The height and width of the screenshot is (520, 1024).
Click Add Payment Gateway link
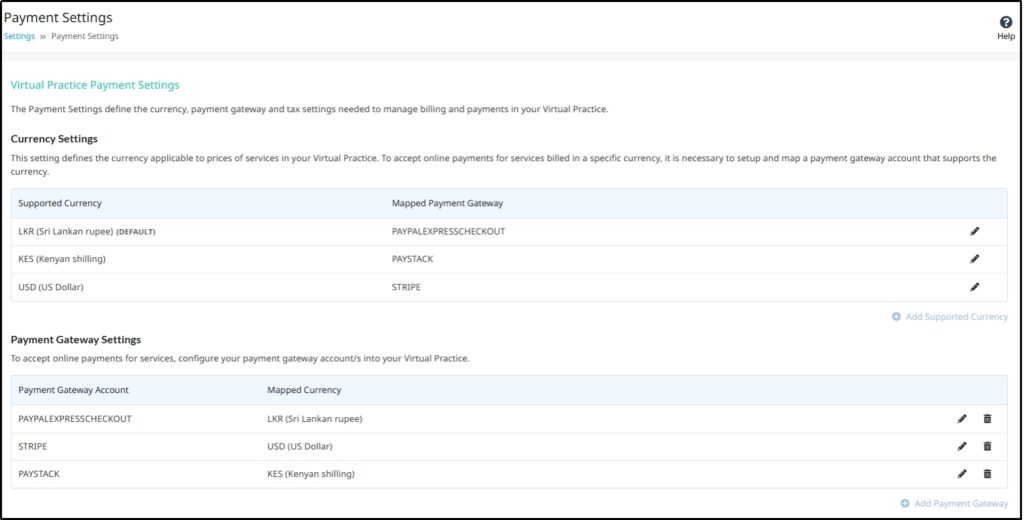954,504
